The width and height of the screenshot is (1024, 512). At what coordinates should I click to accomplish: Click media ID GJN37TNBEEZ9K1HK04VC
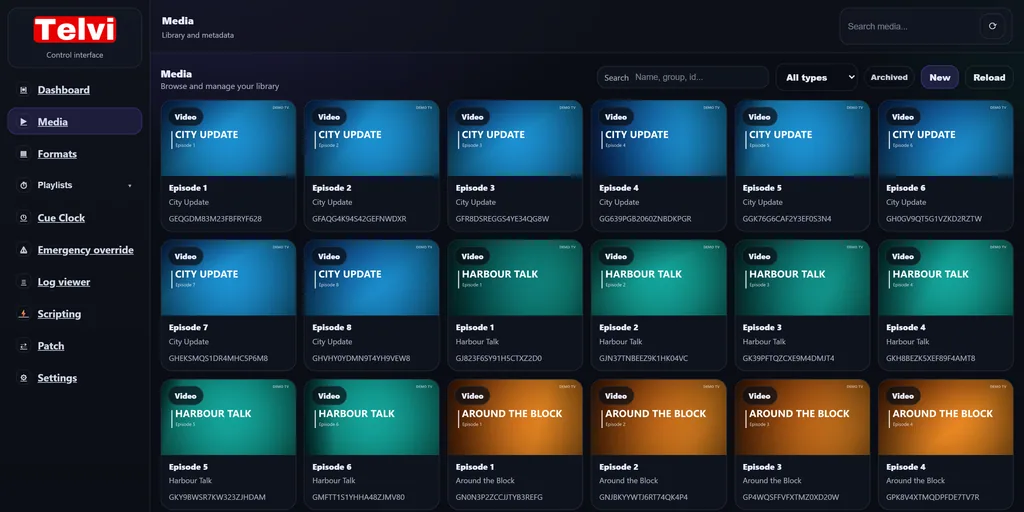point(643,359)
